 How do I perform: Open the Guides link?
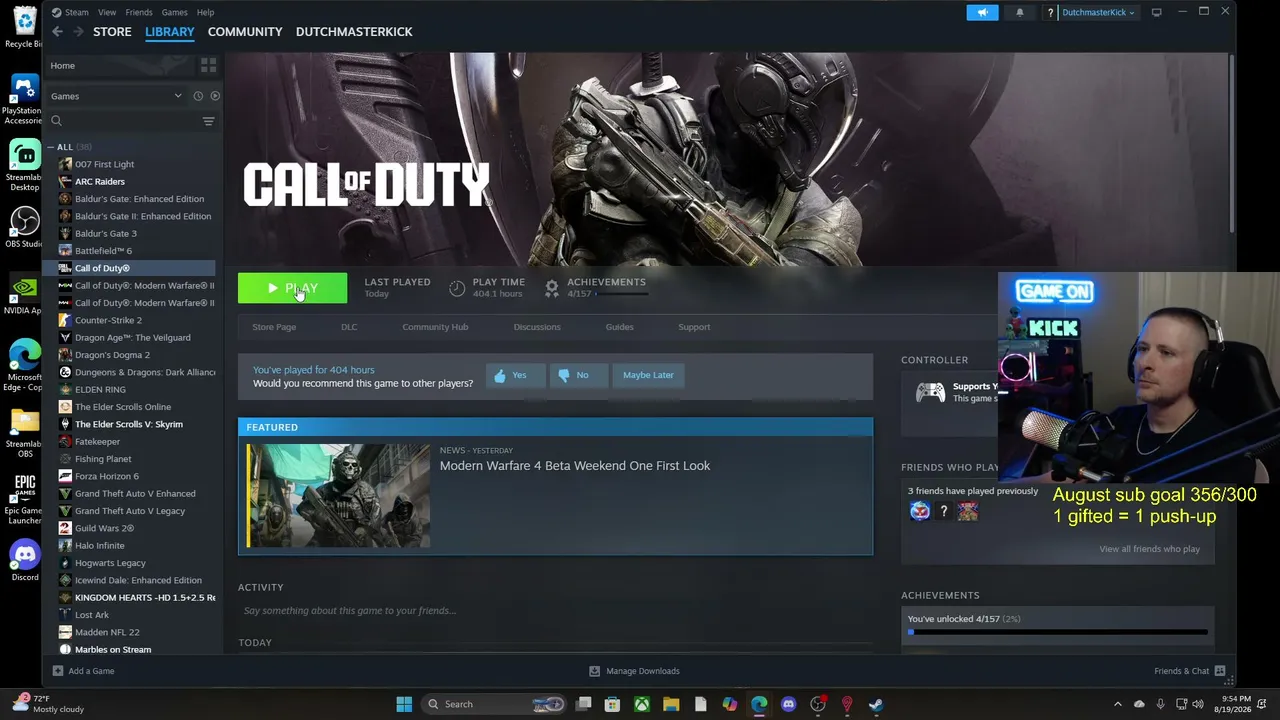point(619,327)
